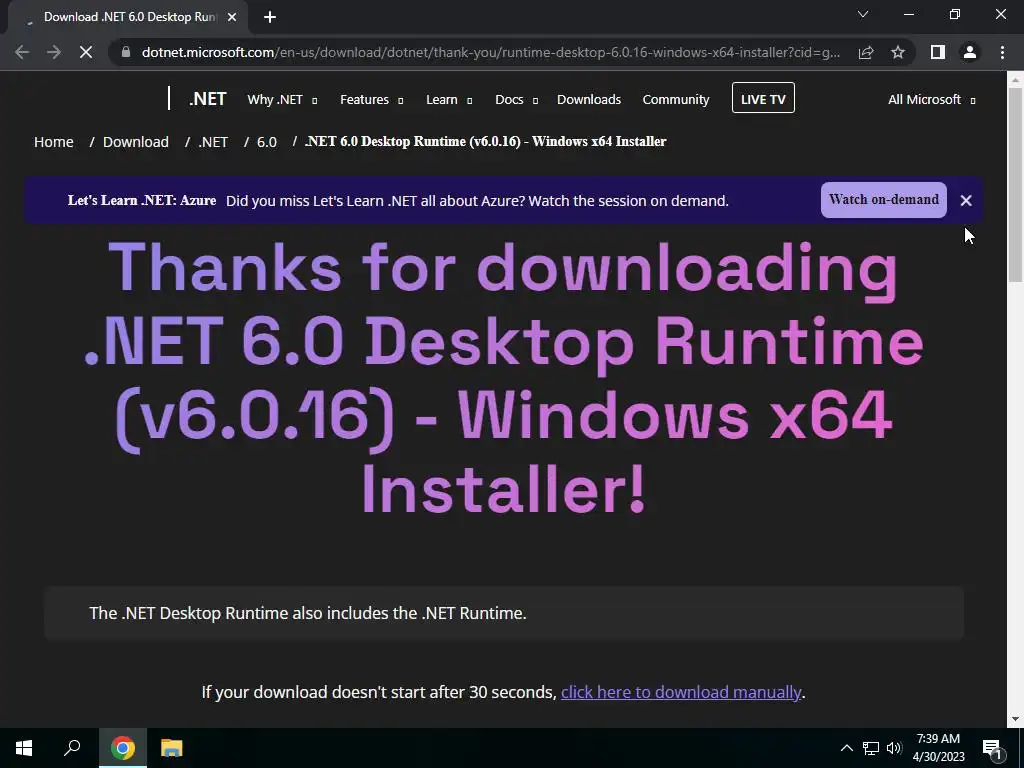The width and height of the screenshot is (1024, 768).
Task: Click Chrome icon in taskbar
Action: point(122,748)
